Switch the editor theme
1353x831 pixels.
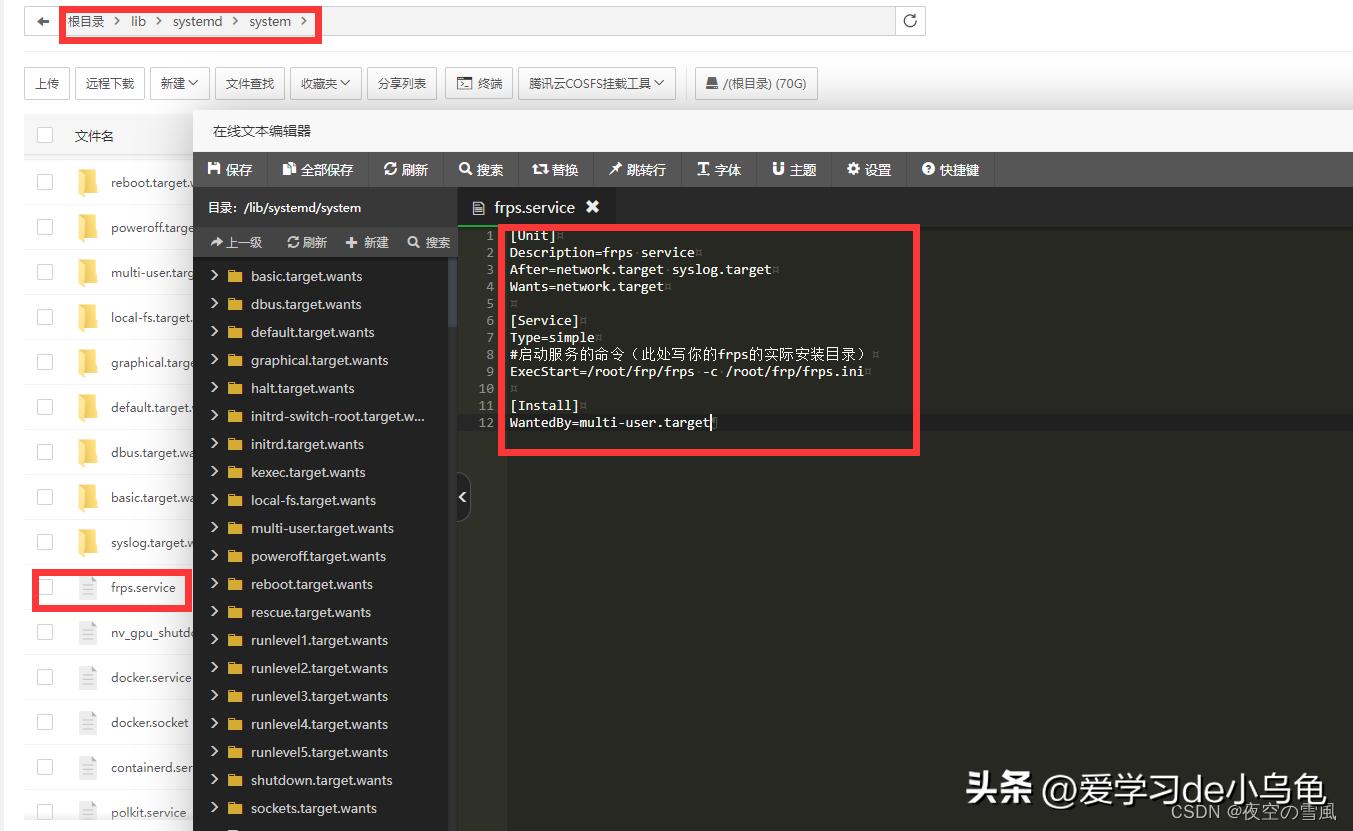(x=793, y=169)
